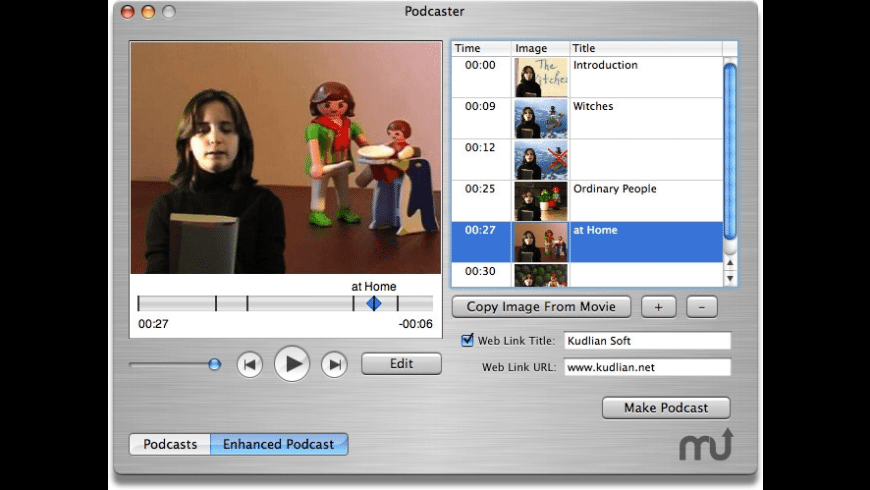Image resolution: width=870 pixels, height=490 pixels.
Task: Click the Web Link Title text field
Action: pos(647,341)
